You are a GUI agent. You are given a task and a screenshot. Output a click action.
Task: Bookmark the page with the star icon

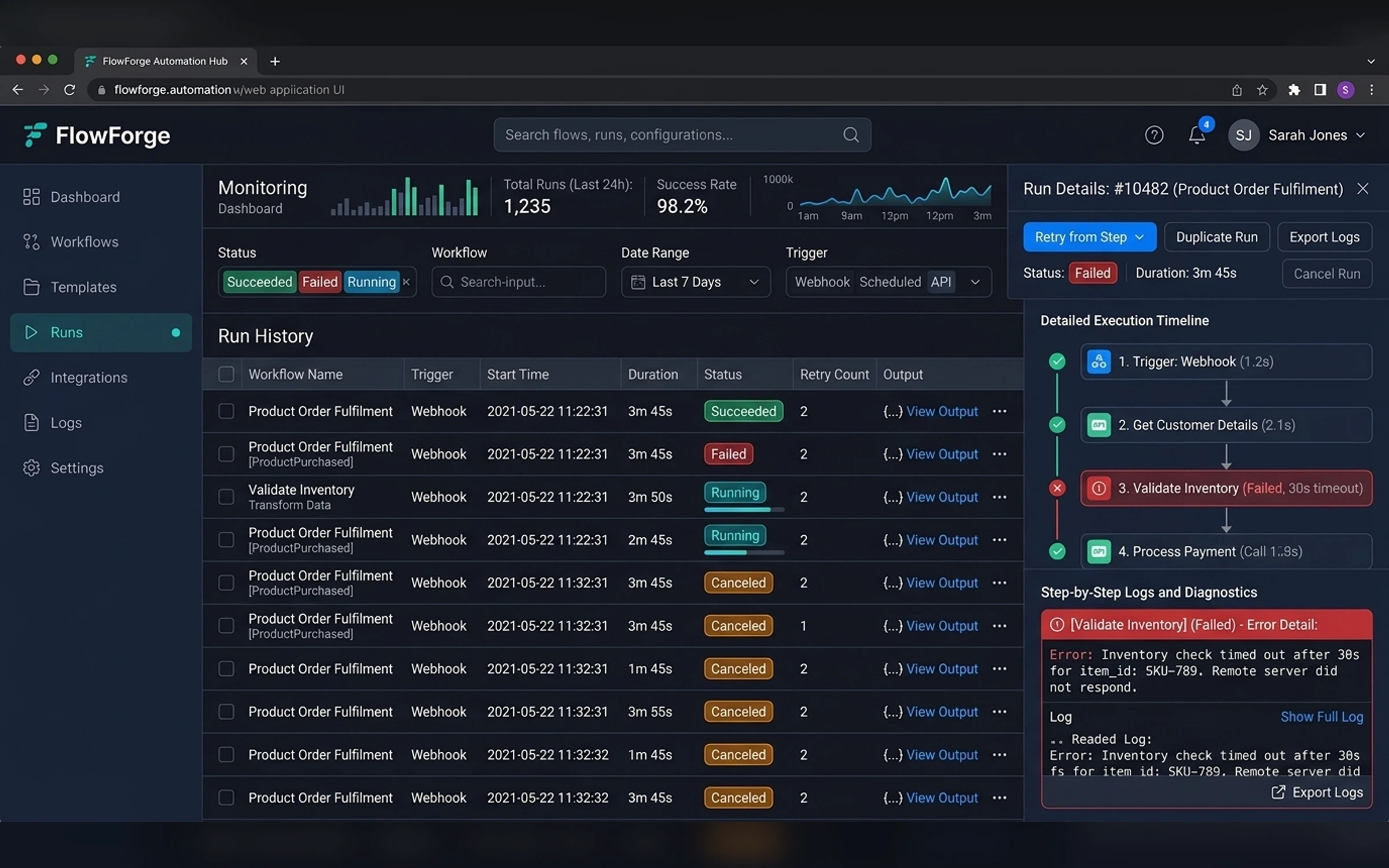click(x=1262, y=90)
